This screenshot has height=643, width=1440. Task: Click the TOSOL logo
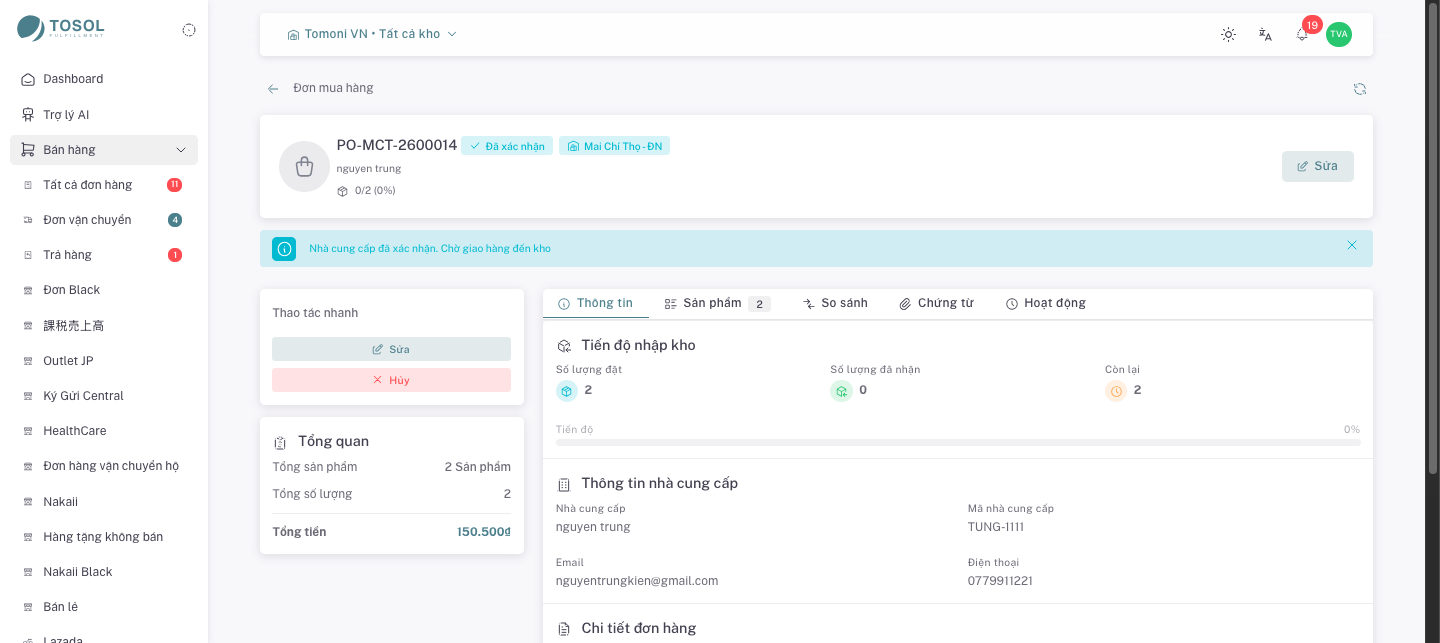[x=60, y=28]
